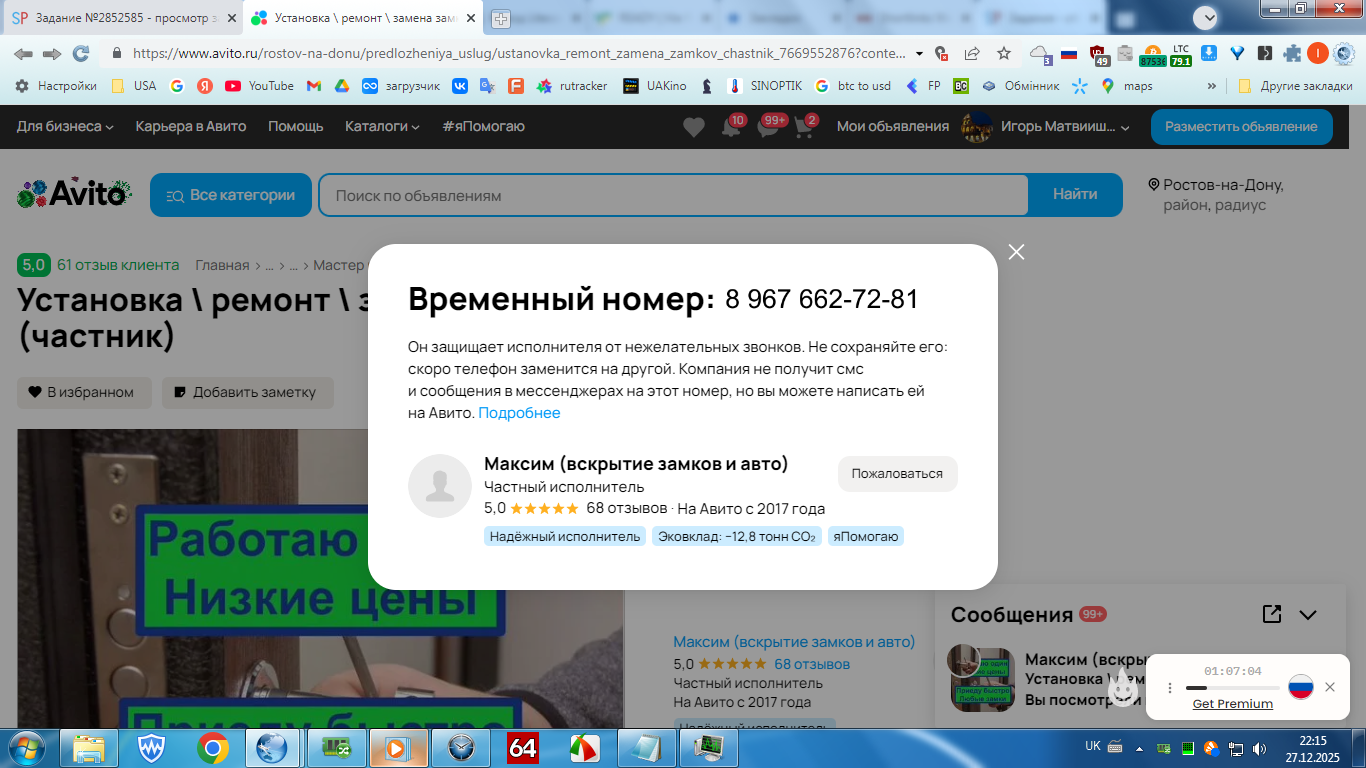Screen dimensions: 1366x768
Task: Open Google Drive bookmark icon
Action: pyautogui.click(x=341, y=86)
